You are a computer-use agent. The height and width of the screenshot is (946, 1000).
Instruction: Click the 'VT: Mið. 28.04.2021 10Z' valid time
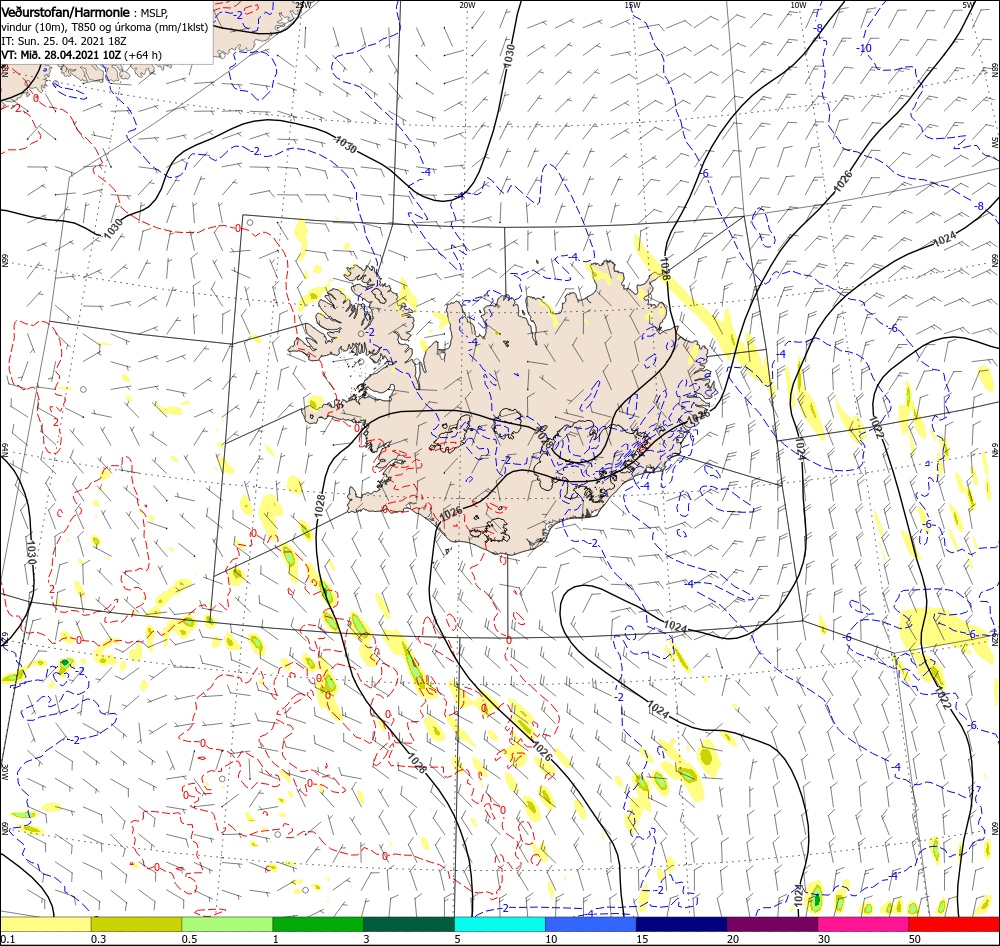61,55
